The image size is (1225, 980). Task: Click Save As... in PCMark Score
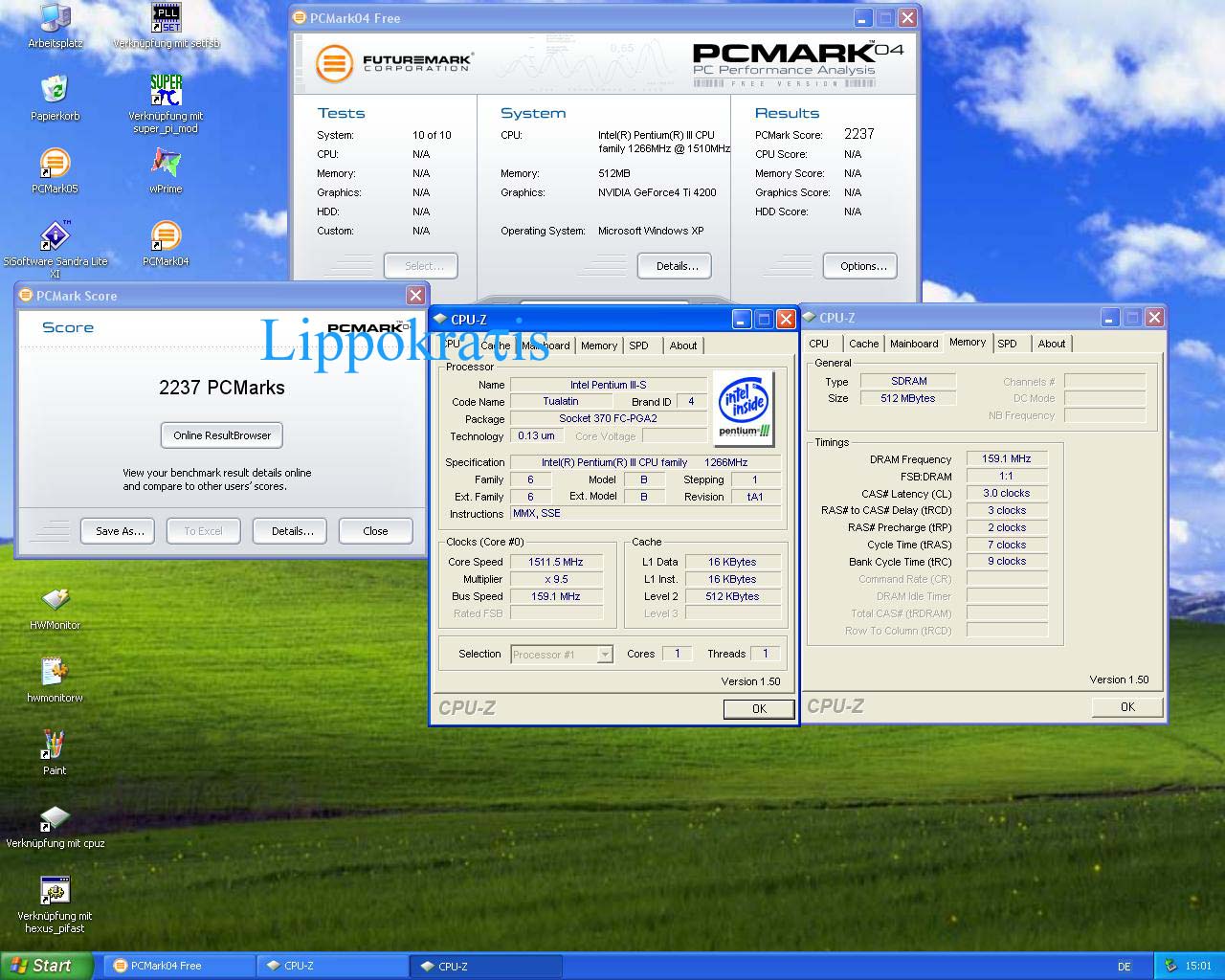pyautogui.click(x=120, y=531)
